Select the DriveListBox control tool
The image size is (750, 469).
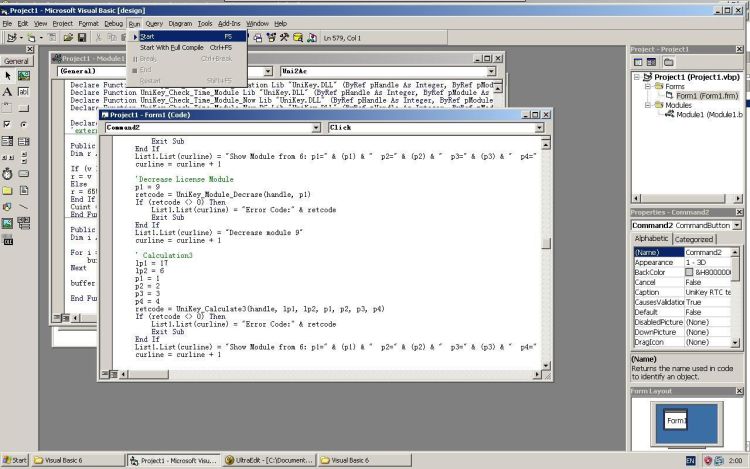[23, 174]
